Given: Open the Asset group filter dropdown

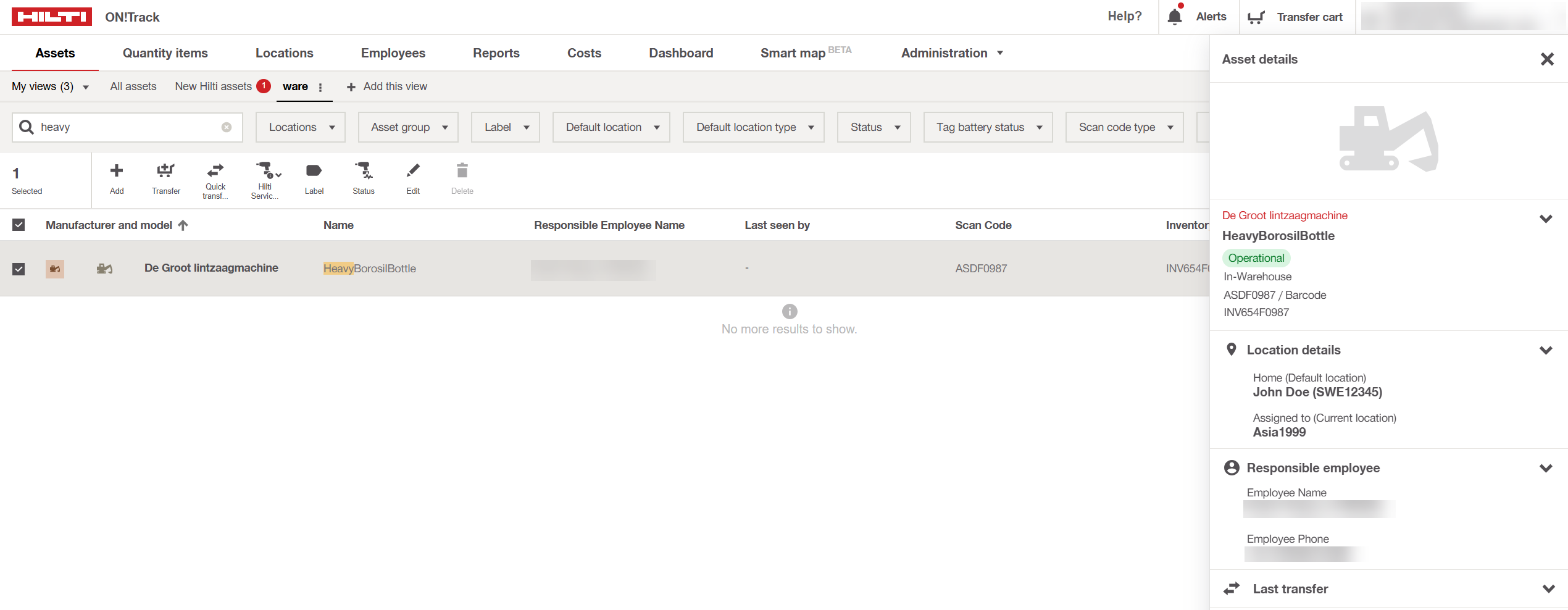Looking at the screenshot, I should point(408,127).
